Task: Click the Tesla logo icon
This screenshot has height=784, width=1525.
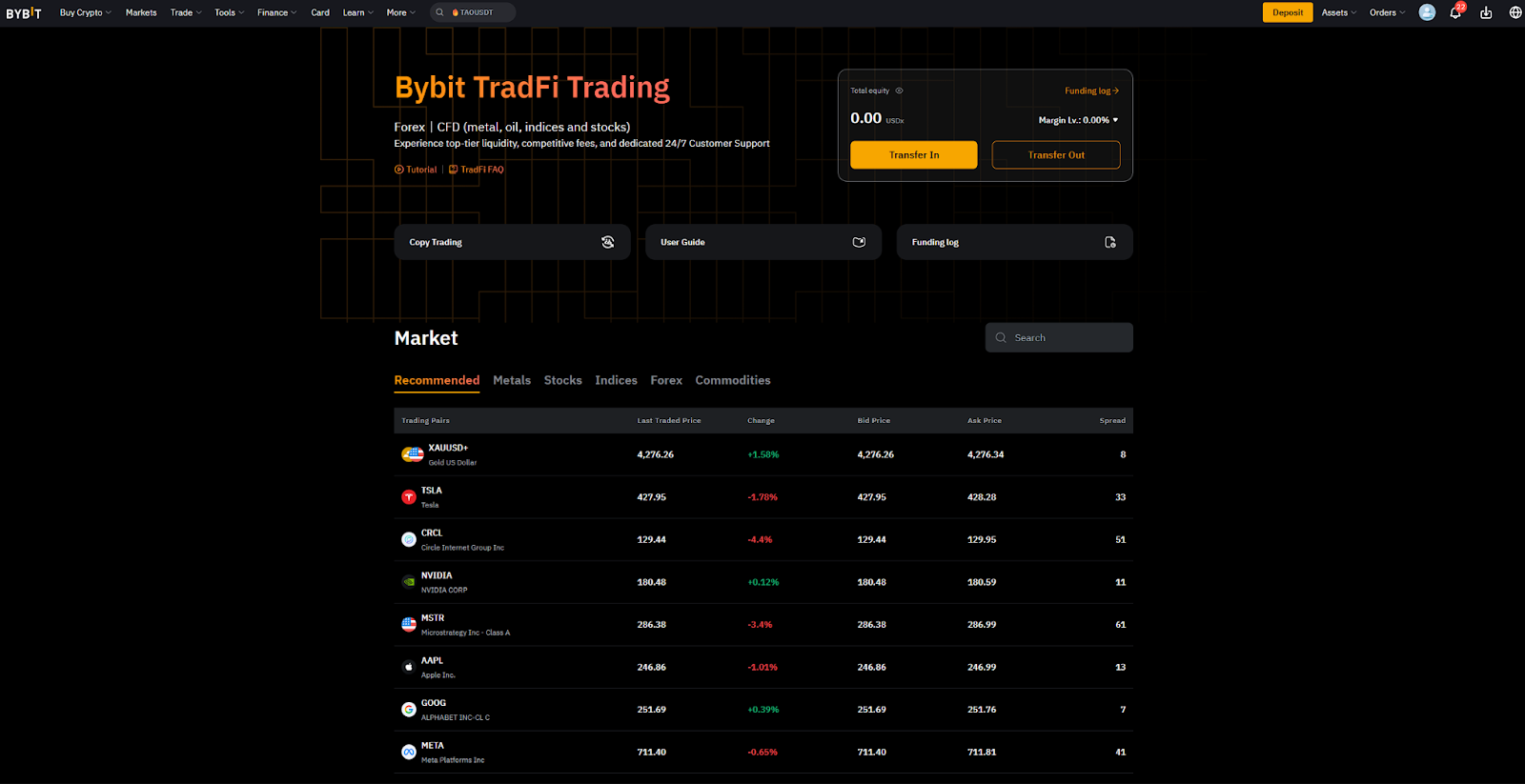Action: pyautogui.click(x=409, y=497)
